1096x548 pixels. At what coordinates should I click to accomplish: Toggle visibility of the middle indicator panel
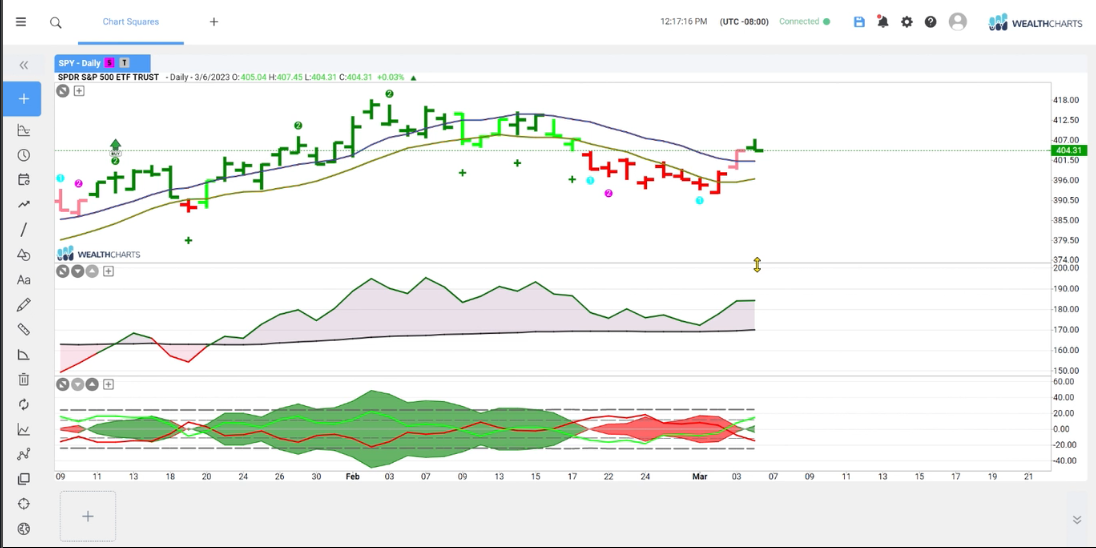[63, 271]
